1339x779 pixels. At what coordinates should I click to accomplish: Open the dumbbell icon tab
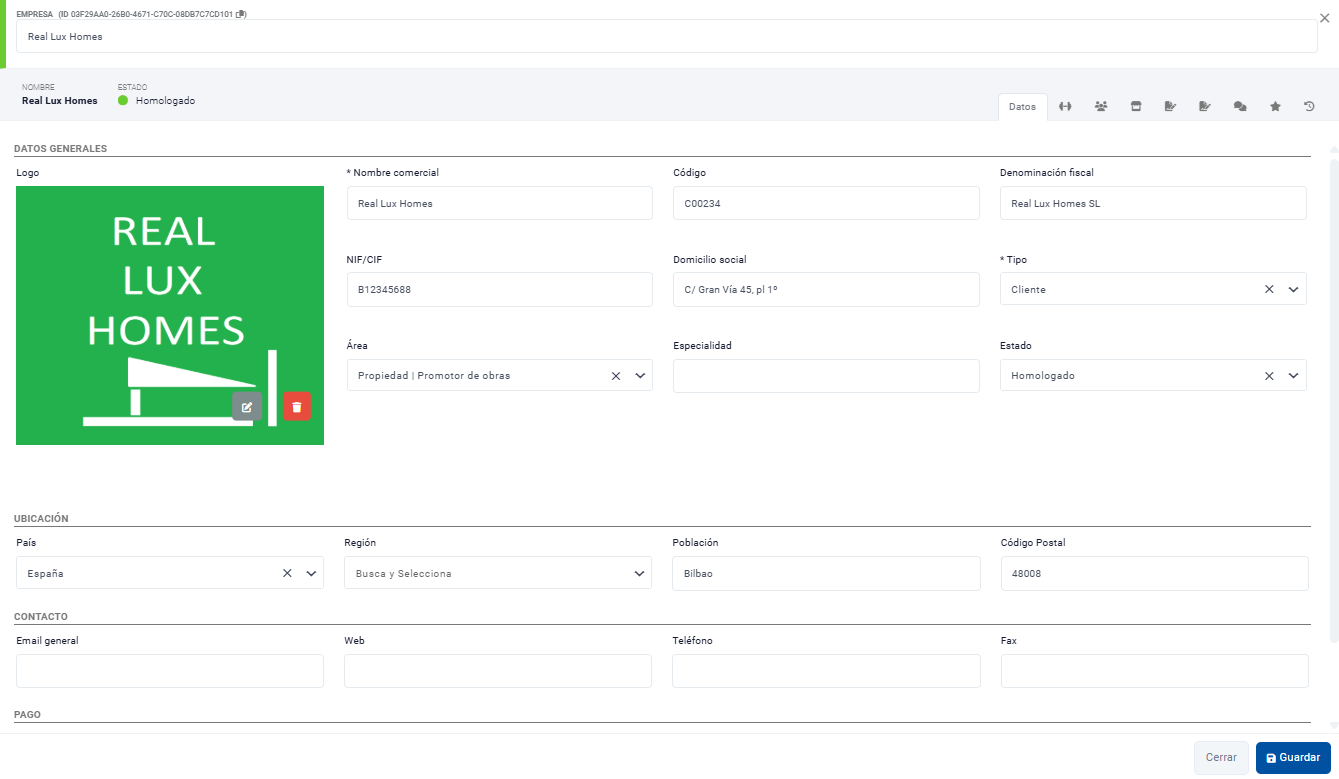(1066, 107)
